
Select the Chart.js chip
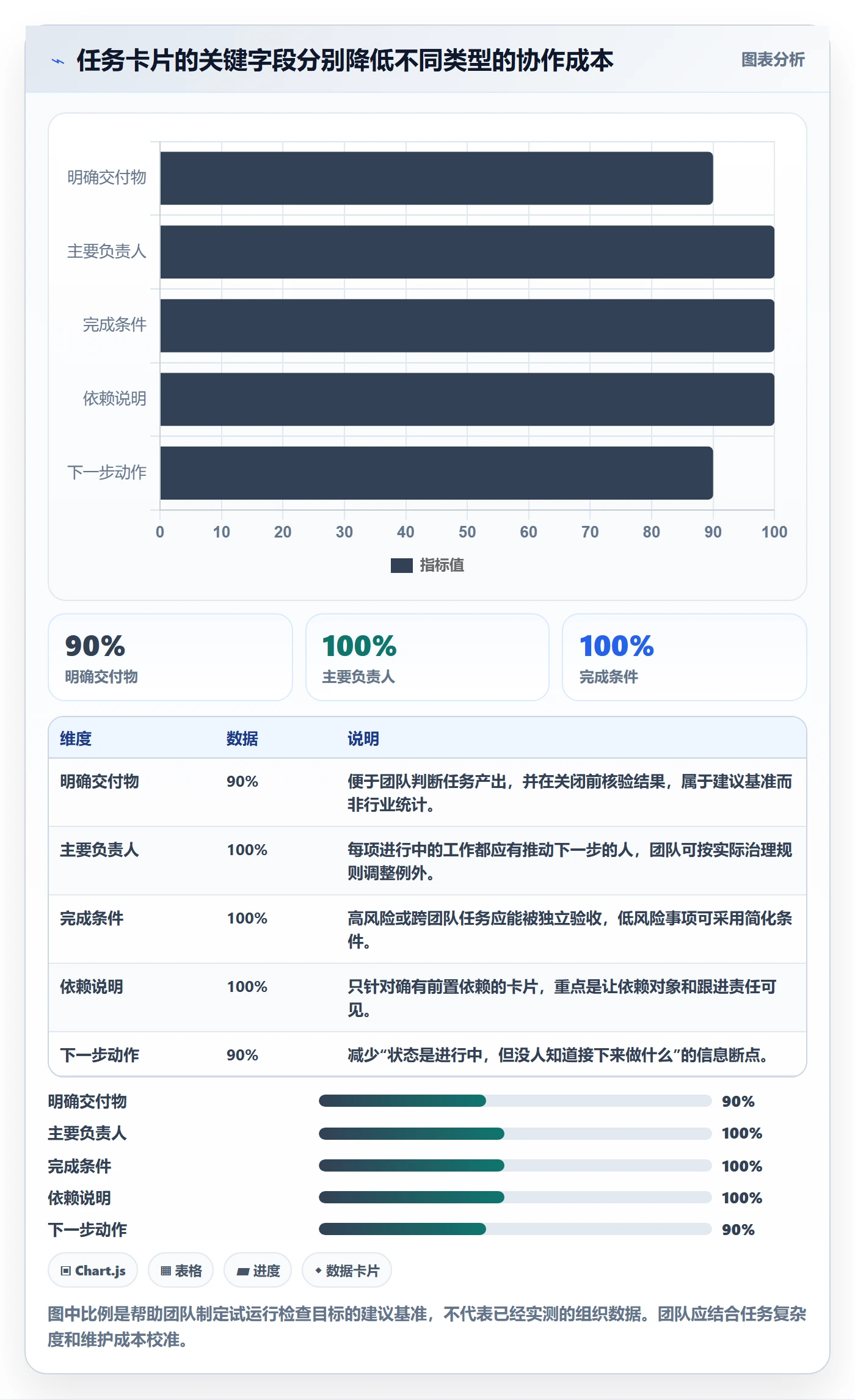click(x=93, y=1271)
